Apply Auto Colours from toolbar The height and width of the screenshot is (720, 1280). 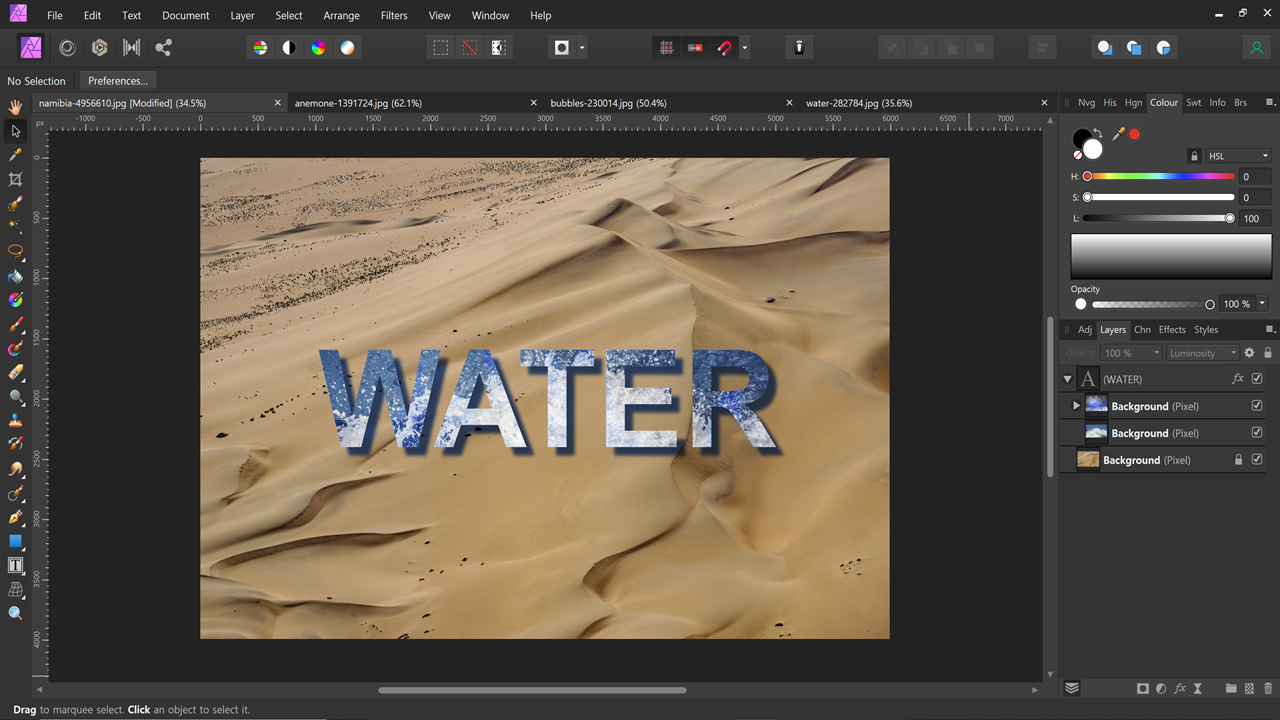(318, 47)
